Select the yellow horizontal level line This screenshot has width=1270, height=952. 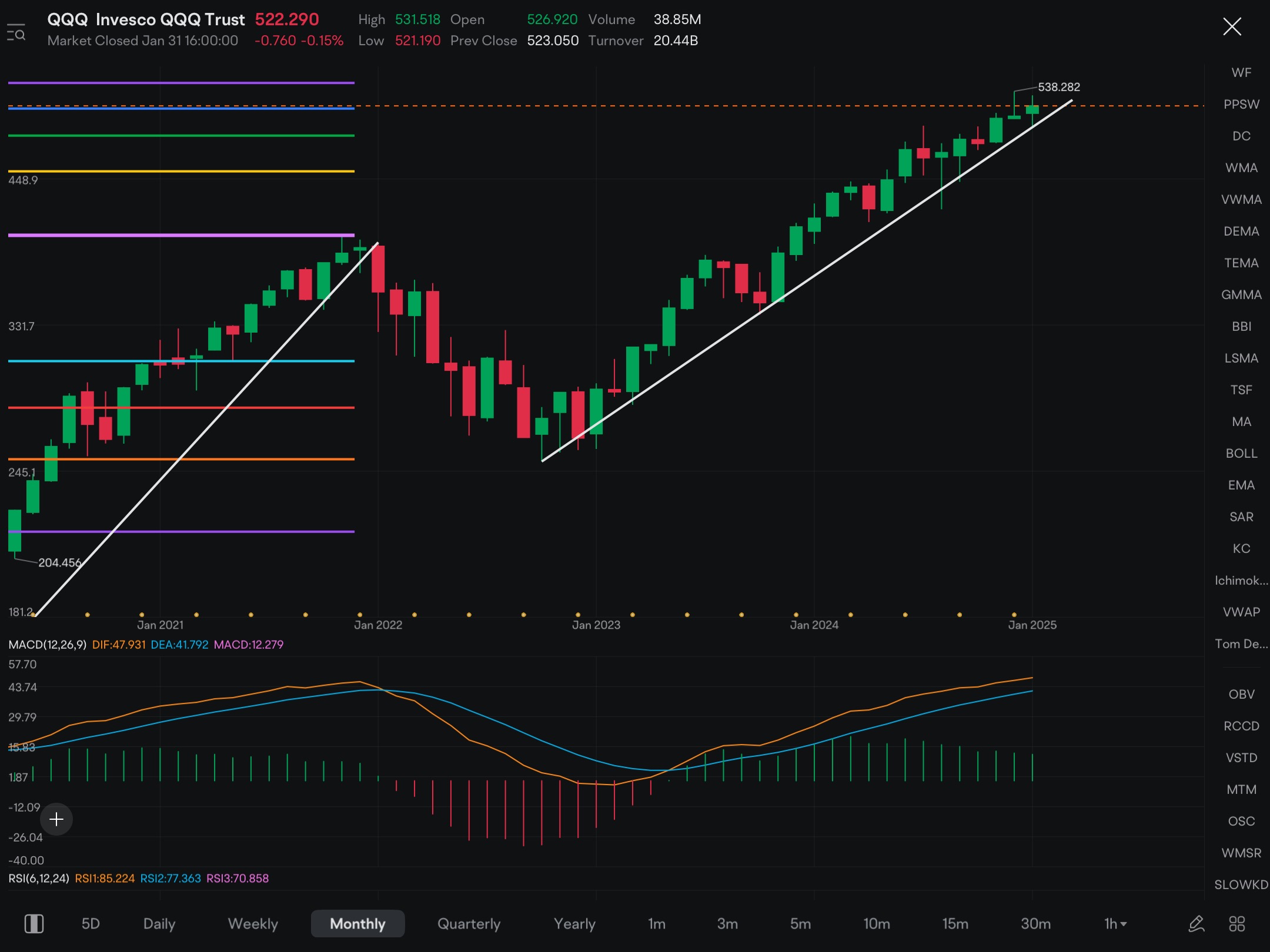(x=181, y=171)
